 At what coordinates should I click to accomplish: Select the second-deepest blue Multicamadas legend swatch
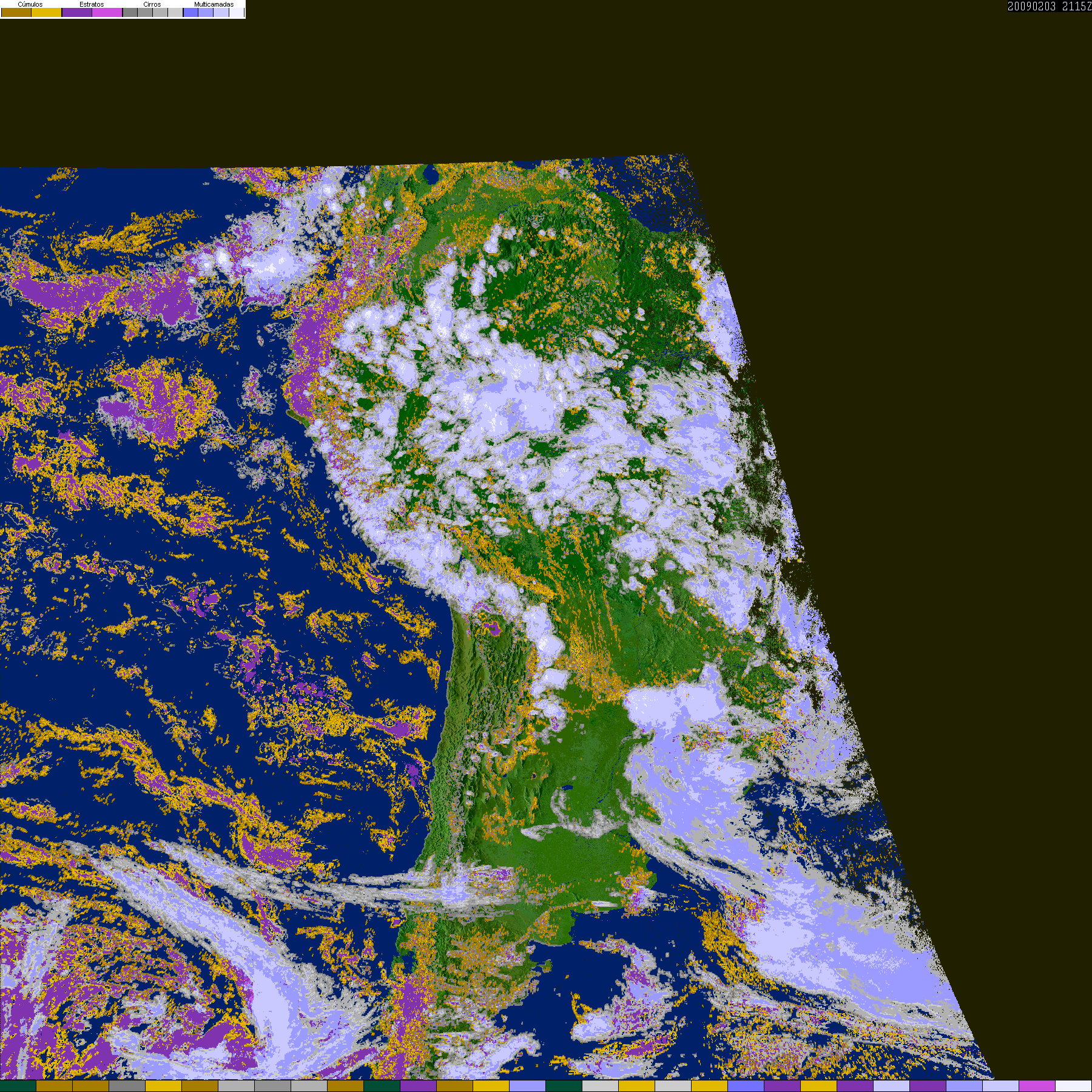206,12
